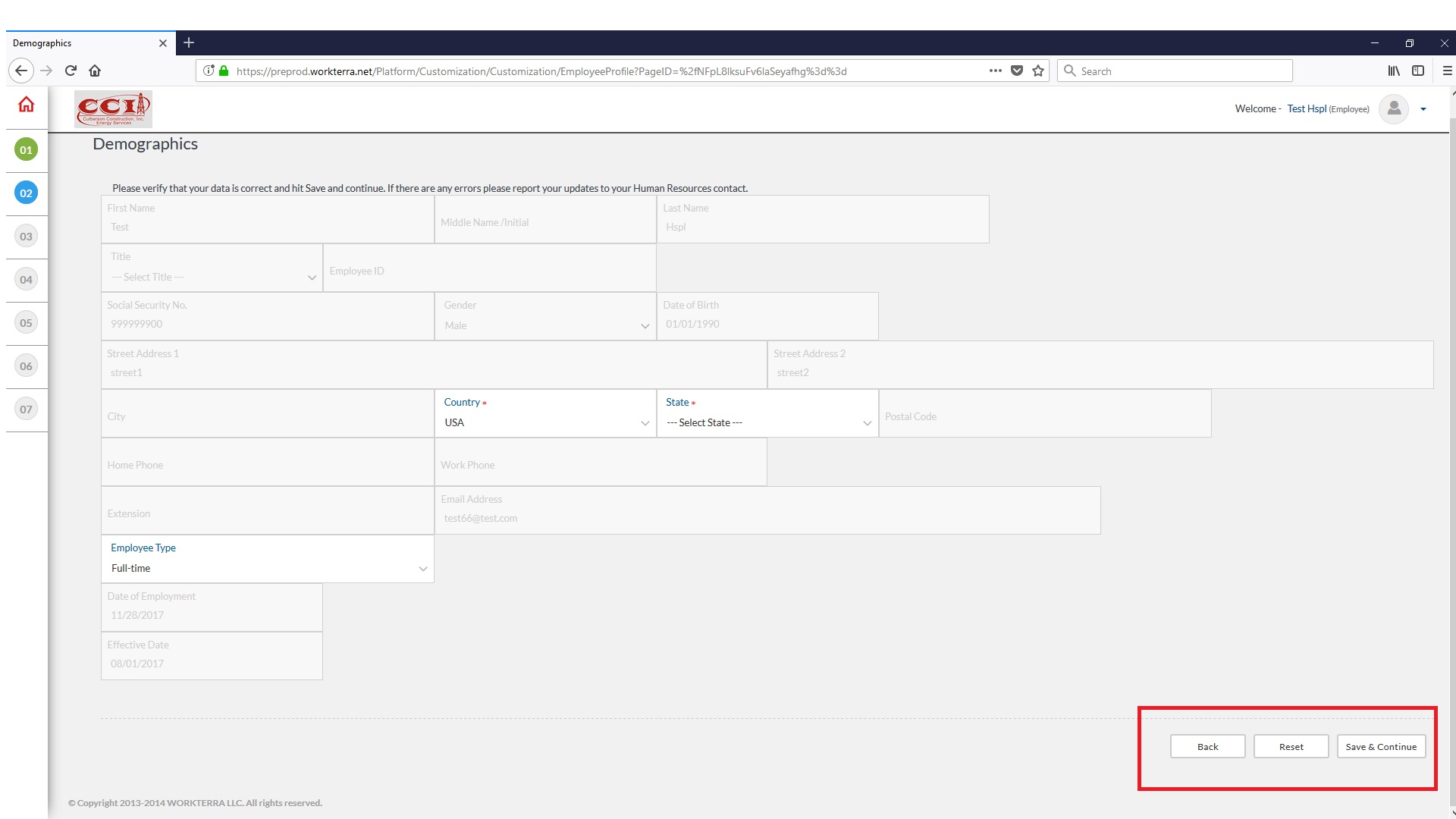Click the Street Address 2 field
The height and width of the screenshot is (819, 1456).
(1100, 365)
